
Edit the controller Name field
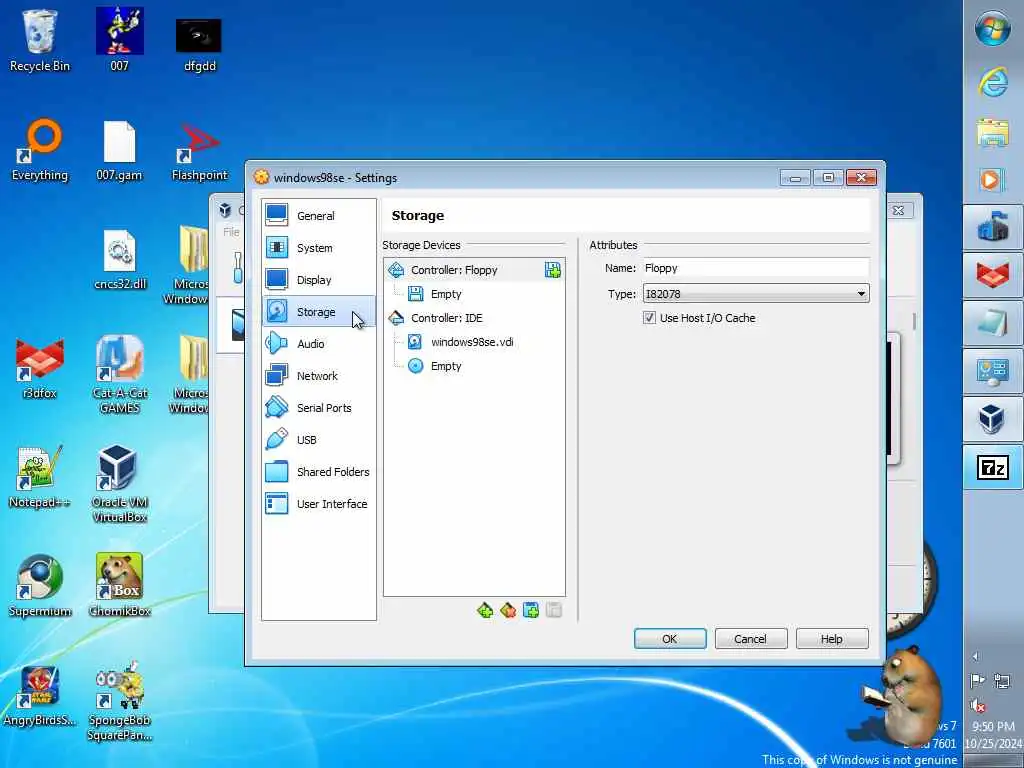click(756, 268)
